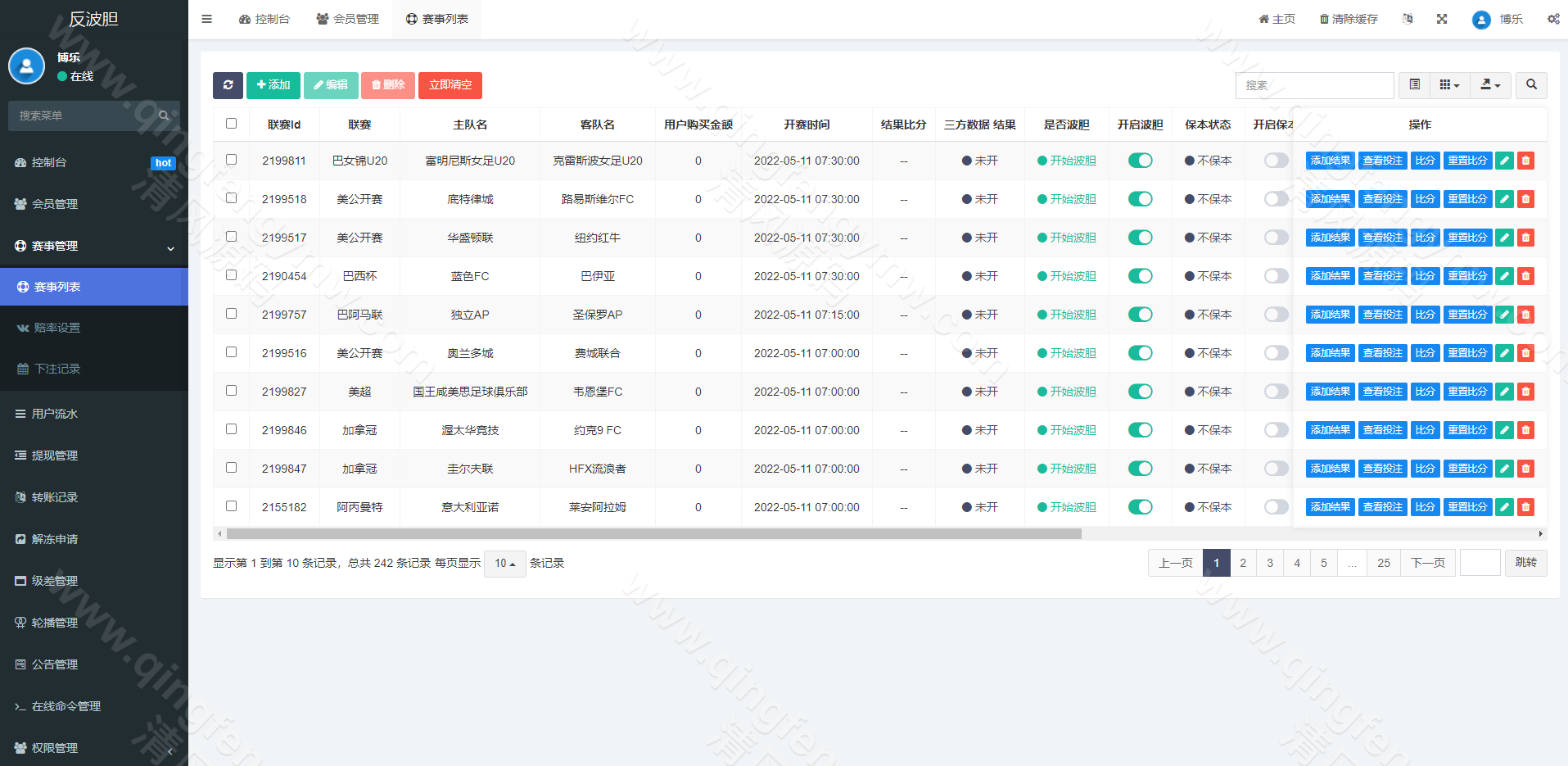Open the export dropdown in the table toolbar
Image resolution: width=1568 pixels, height=766 pixels.
click(x=1490, y=85)
